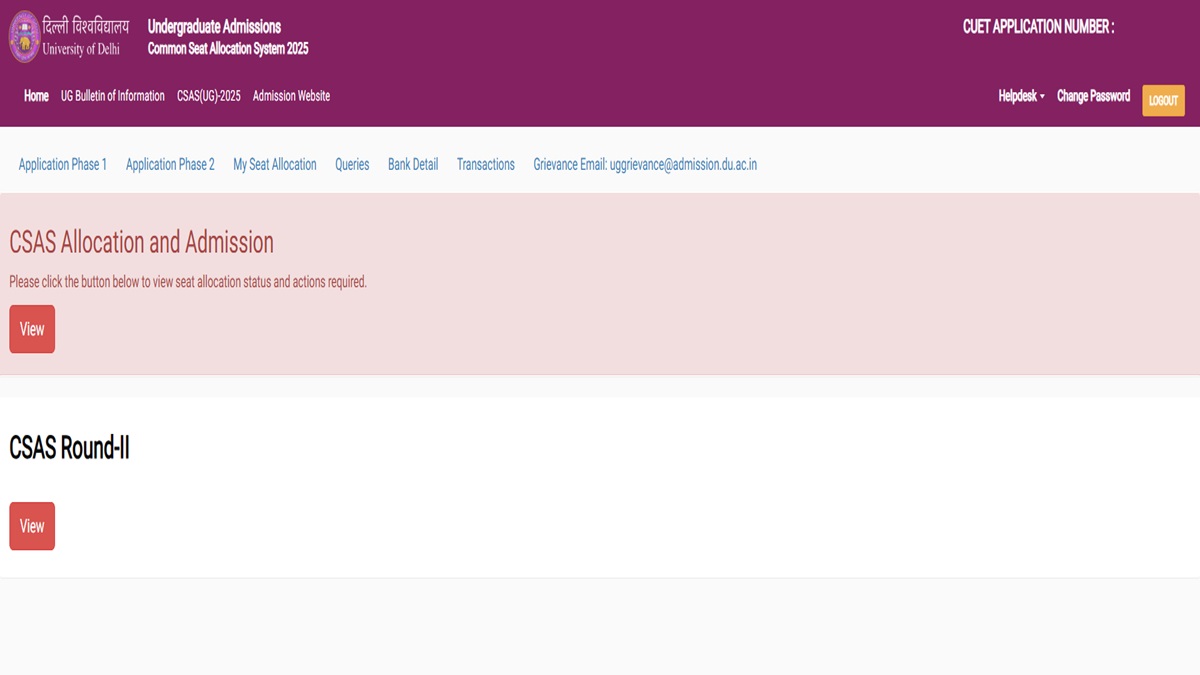Screen dimensions: 1200x675
Task: Switch to Application Phase 2 tab
Action: pos(170,165)
